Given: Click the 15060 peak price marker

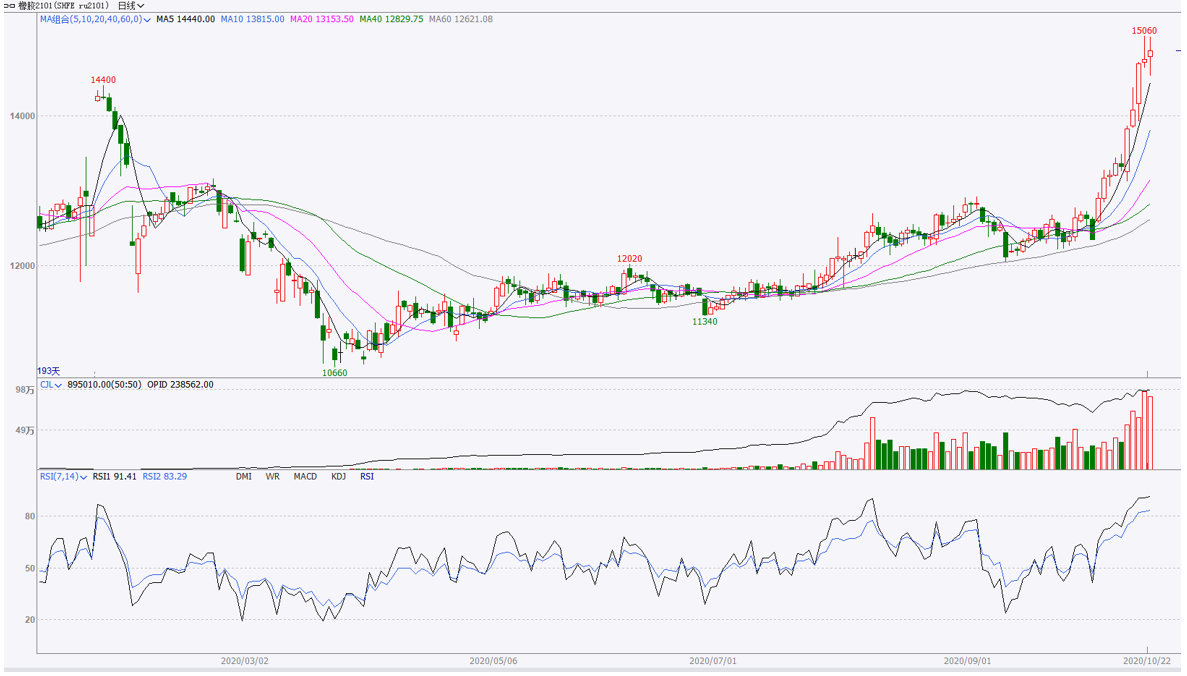Looking at the screenshot, I should click(1144, 31).
